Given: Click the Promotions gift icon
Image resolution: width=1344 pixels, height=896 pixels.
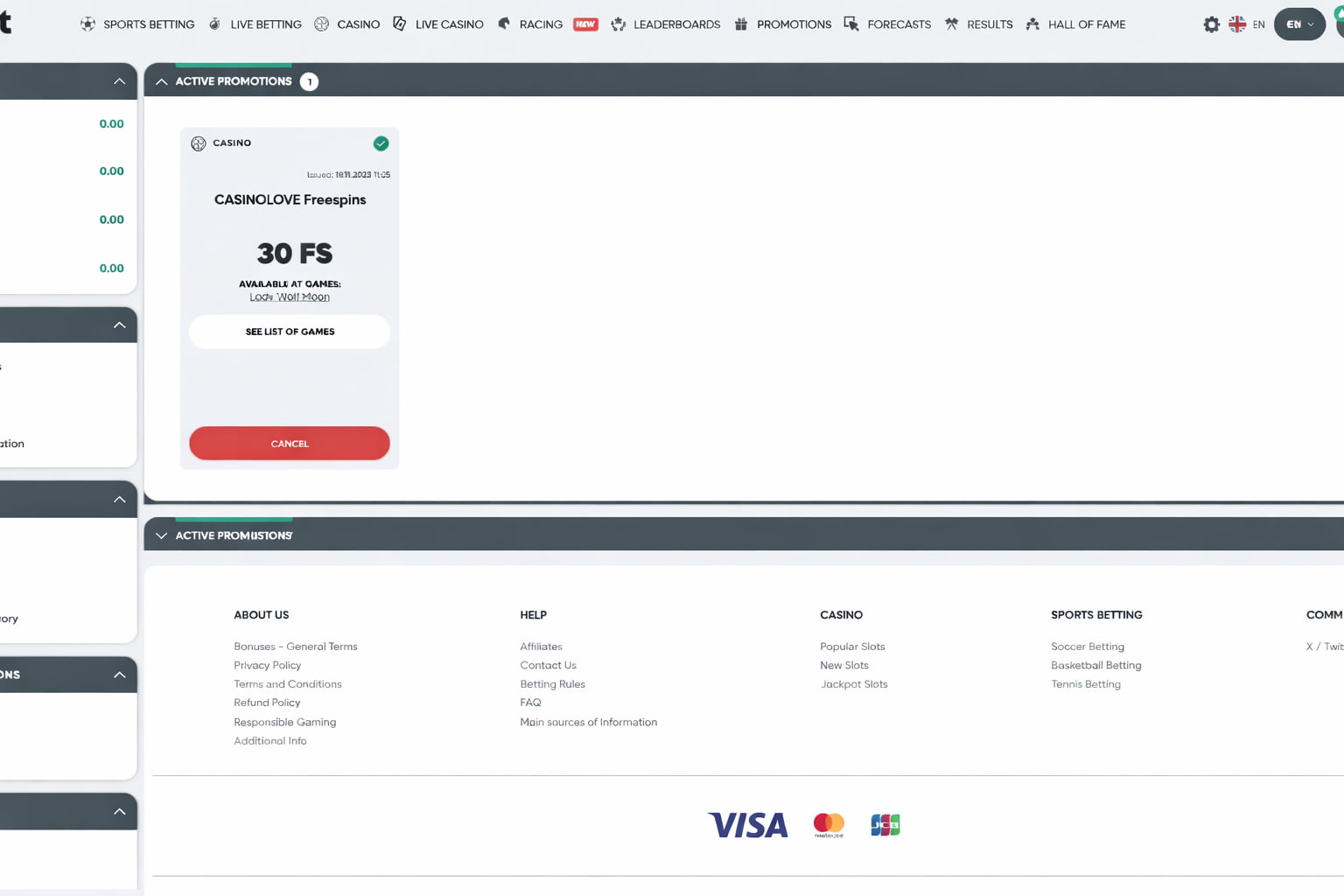Looking at the screenshot, I should click(741, 24).
